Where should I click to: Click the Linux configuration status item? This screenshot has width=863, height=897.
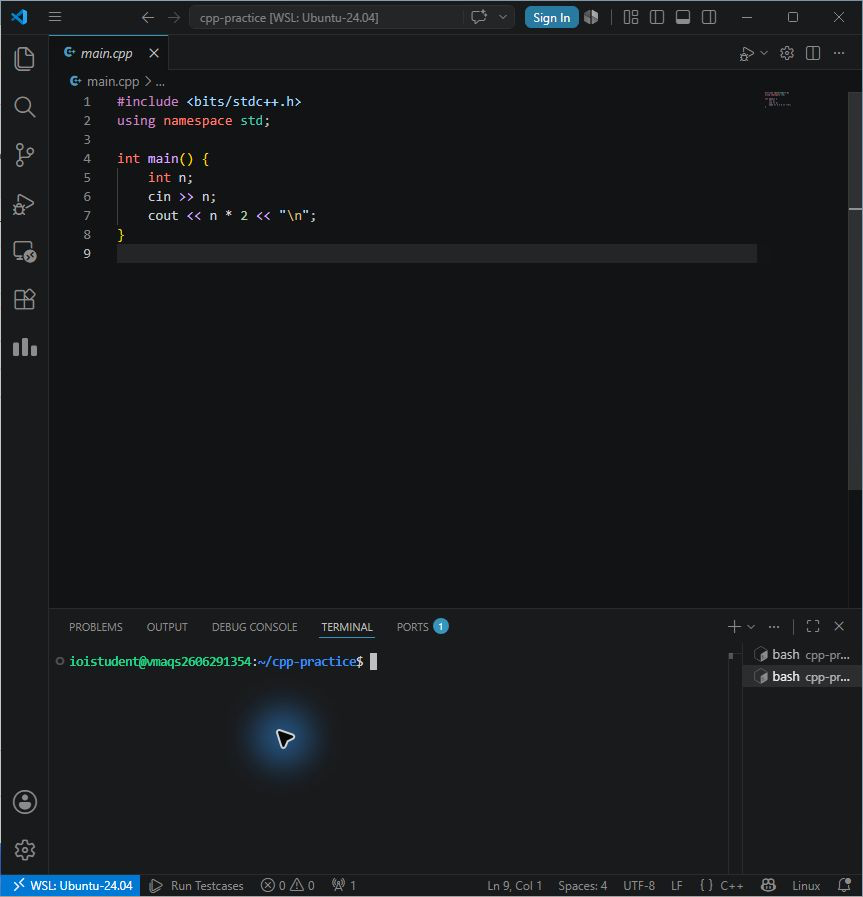point(806,886)
